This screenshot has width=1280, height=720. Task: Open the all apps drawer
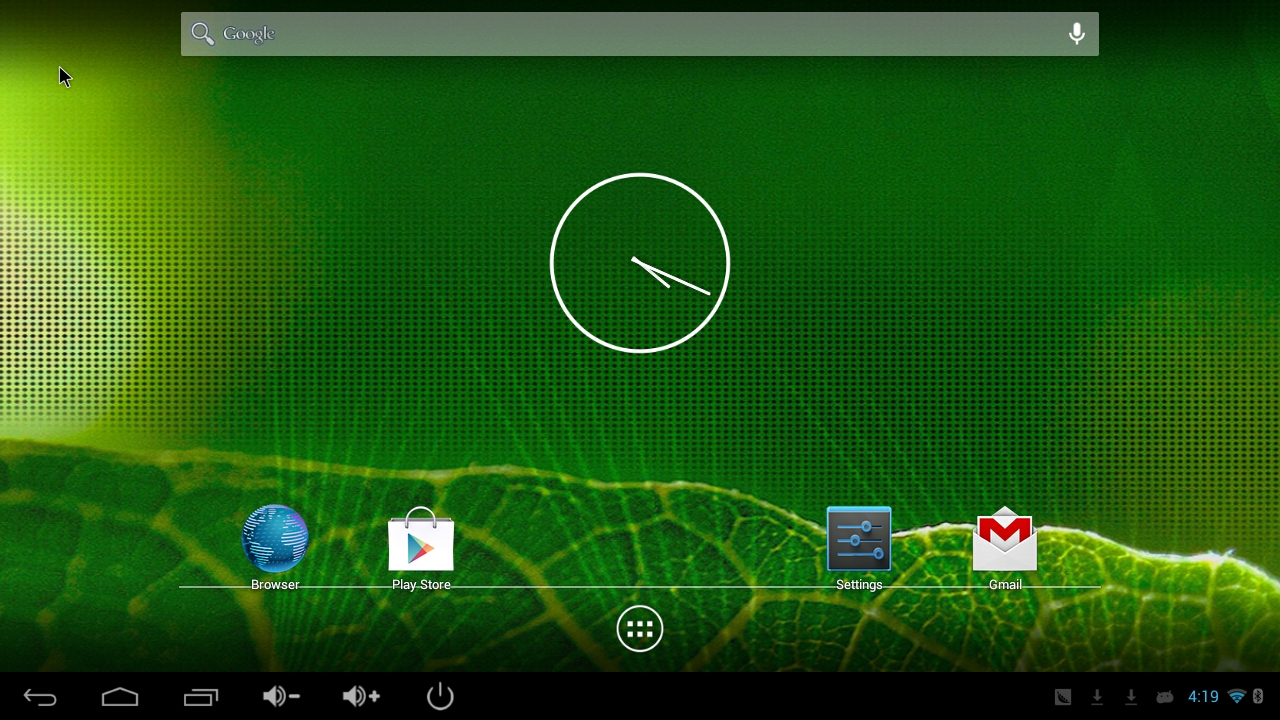click(x=640, y=629)
